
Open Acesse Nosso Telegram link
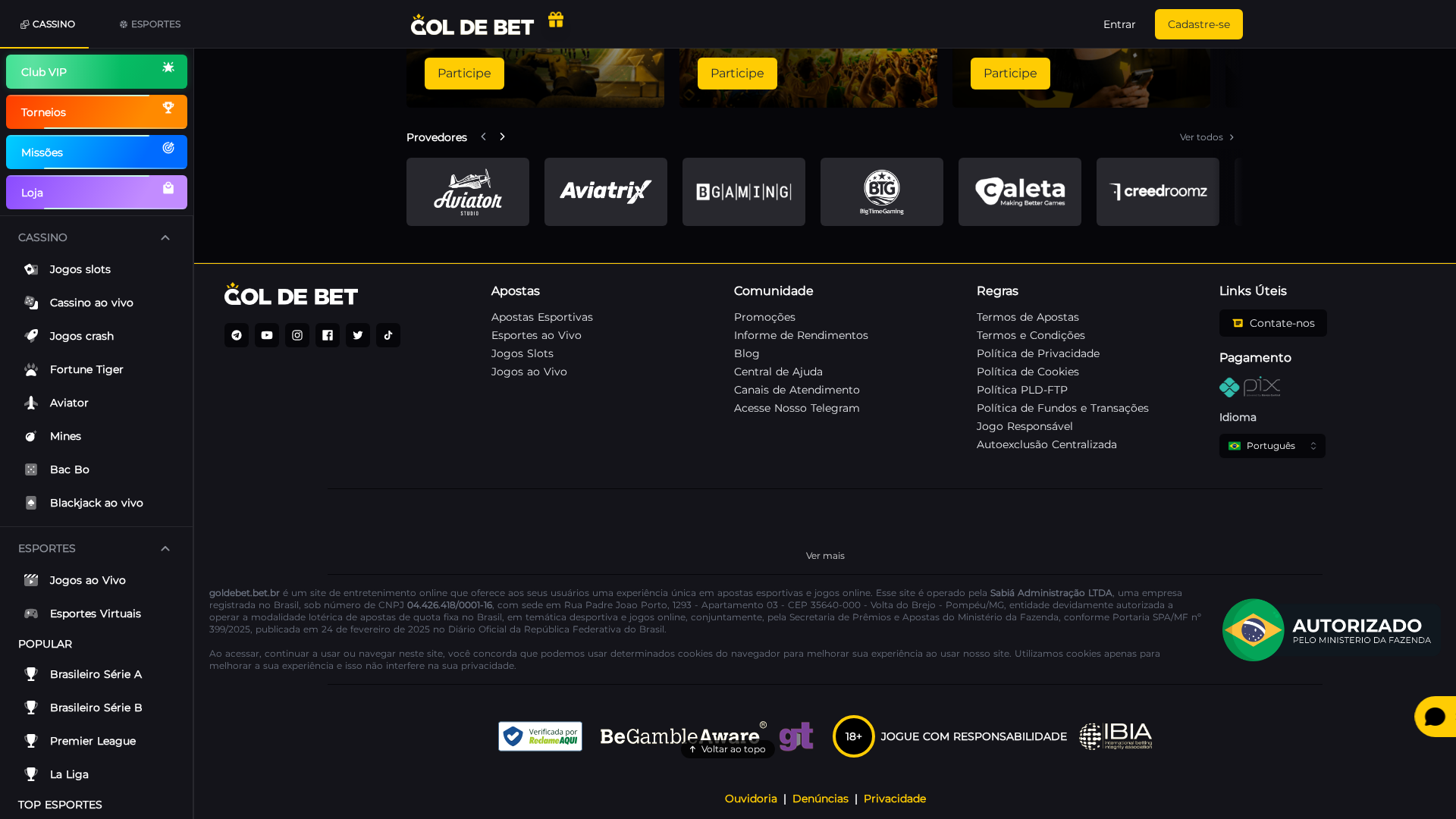click(797, 408)
